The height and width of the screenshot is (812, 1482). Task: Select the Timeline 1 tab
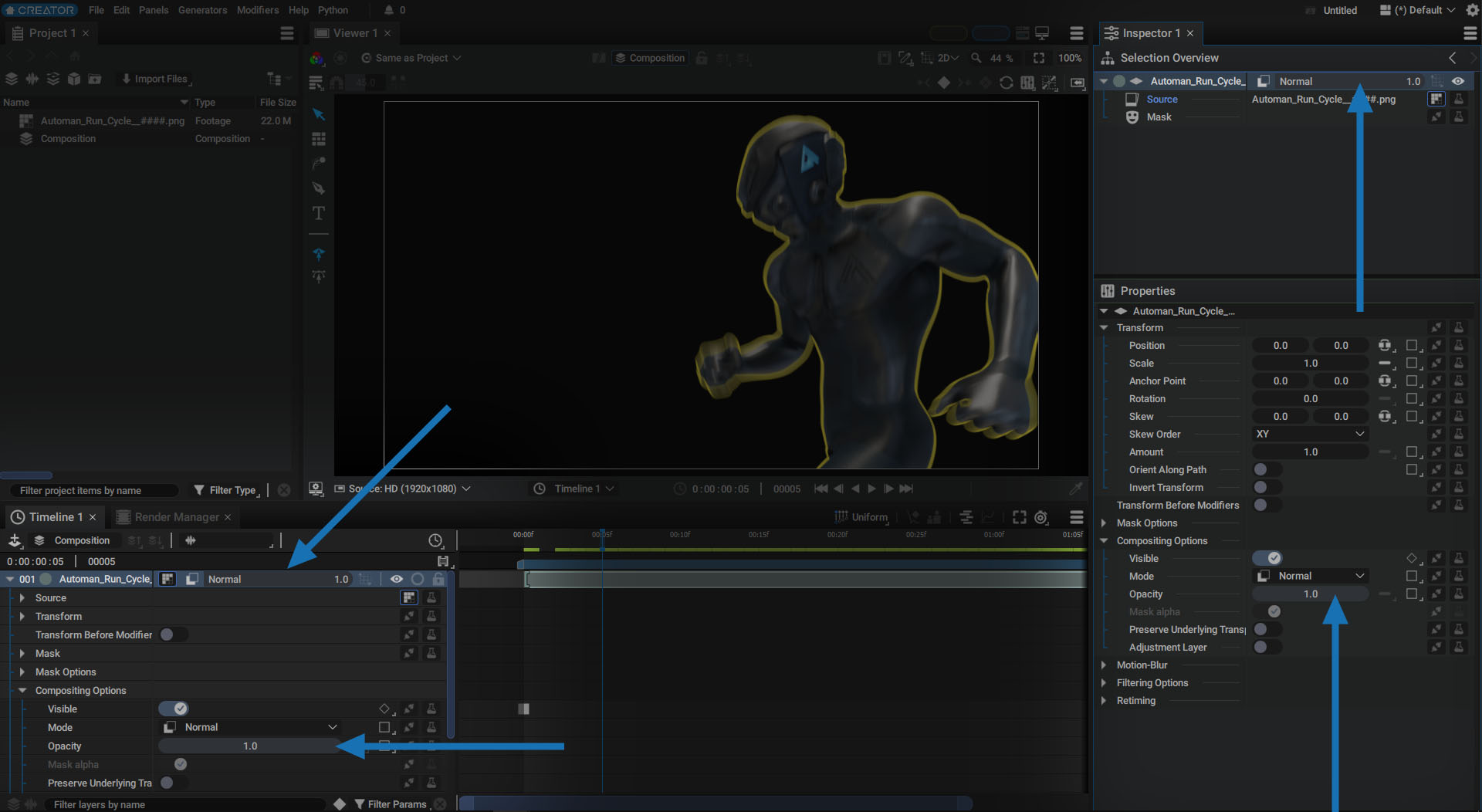tap(56, 517)
